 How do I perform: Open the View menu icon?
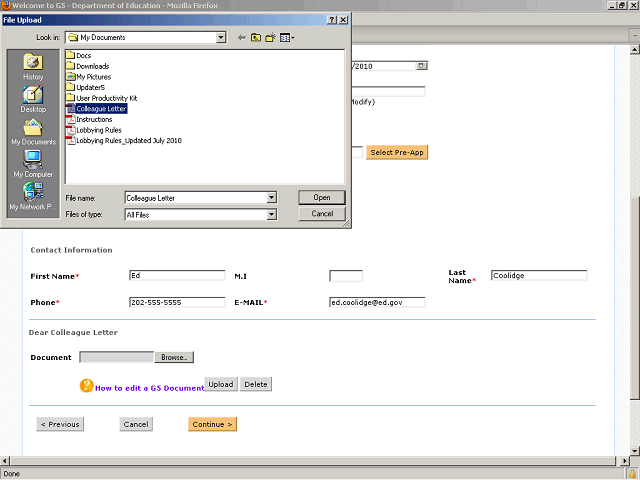pyautogui.click(x=287, y=38)
